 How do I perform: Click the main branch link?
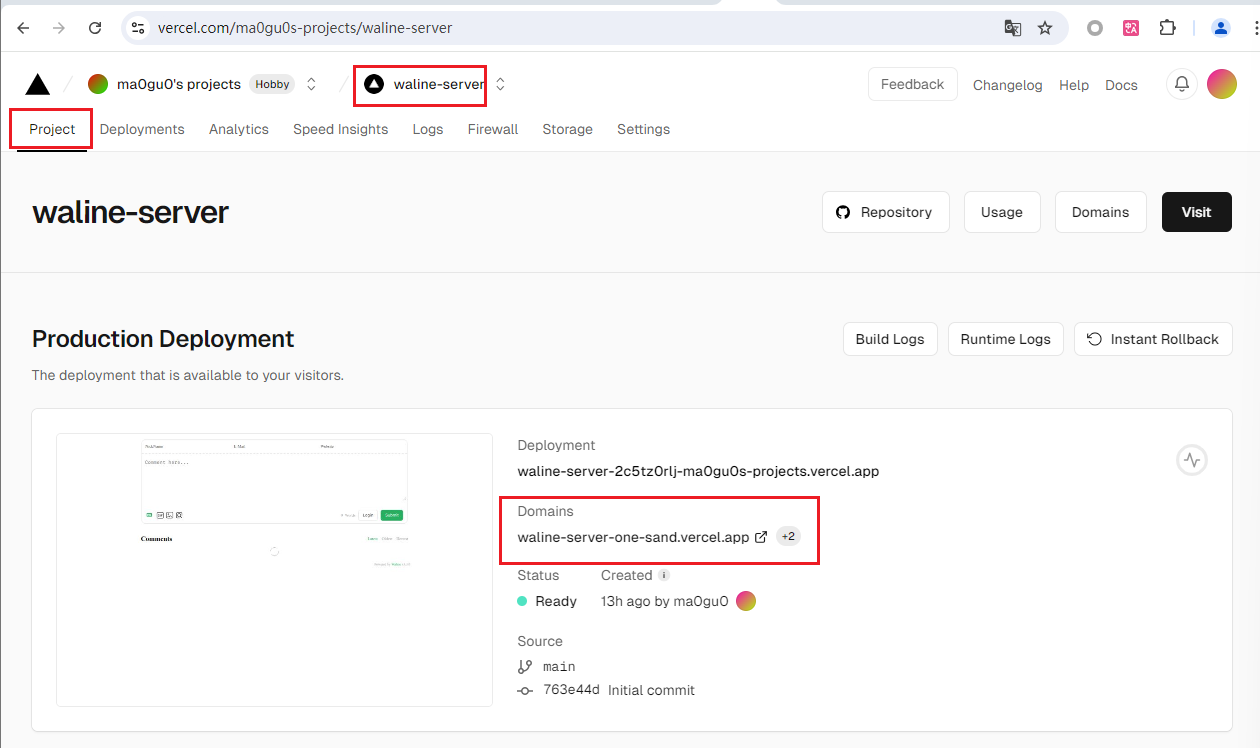point(559,667)
